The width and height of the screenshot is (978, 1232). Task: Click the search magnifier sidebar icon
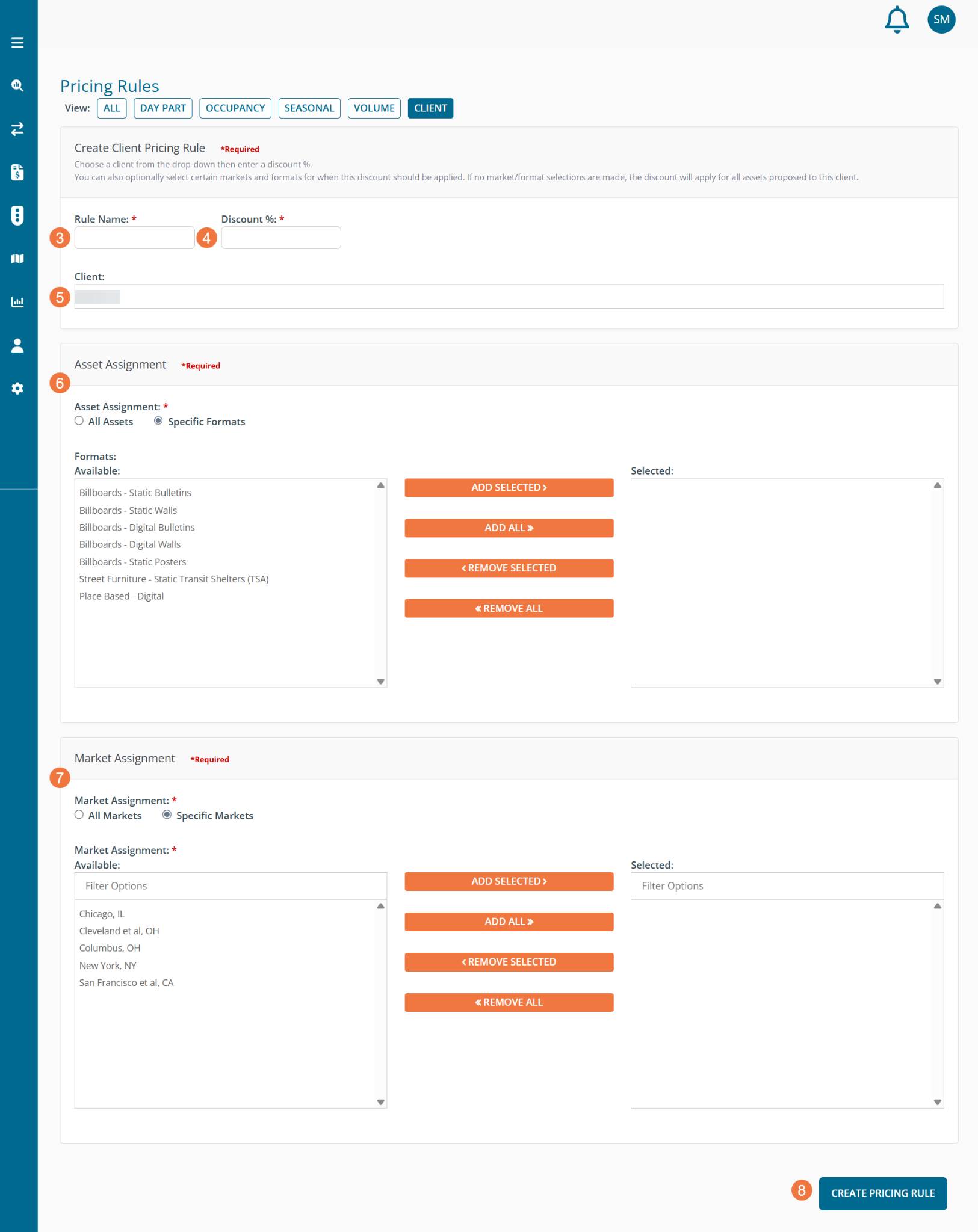click(17, 85)
